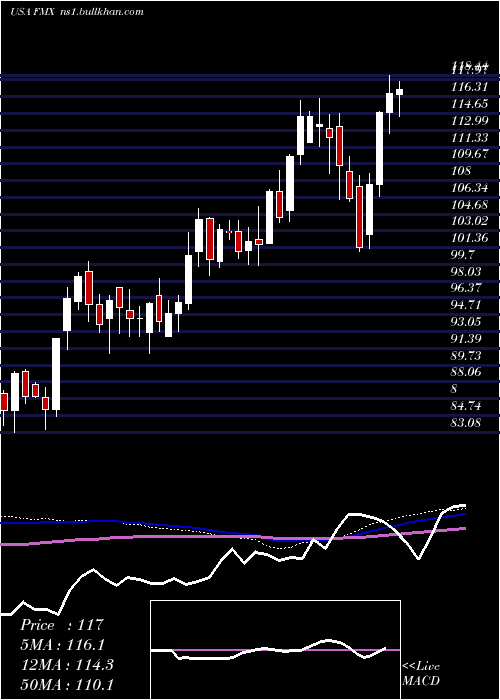The height and width of the screenshot is (700, 500).
Task: Select the 104.68 price label
Action: (470, 204)
